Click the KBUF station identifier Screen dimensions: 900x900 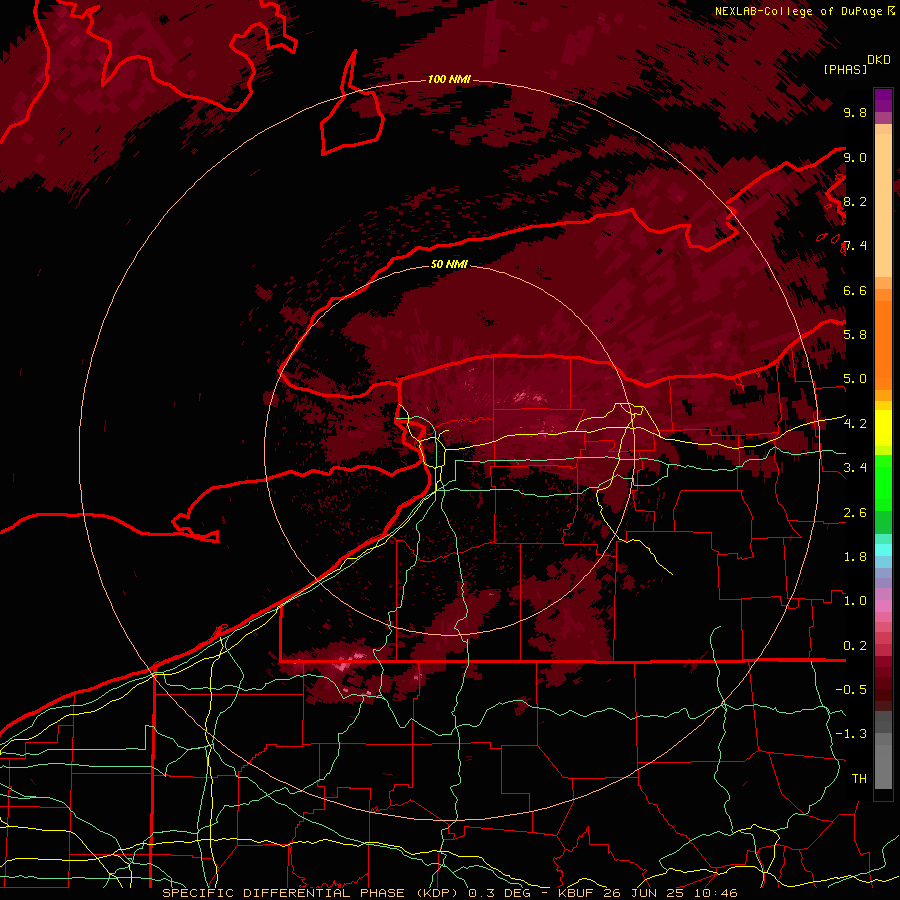coord(577,893)
